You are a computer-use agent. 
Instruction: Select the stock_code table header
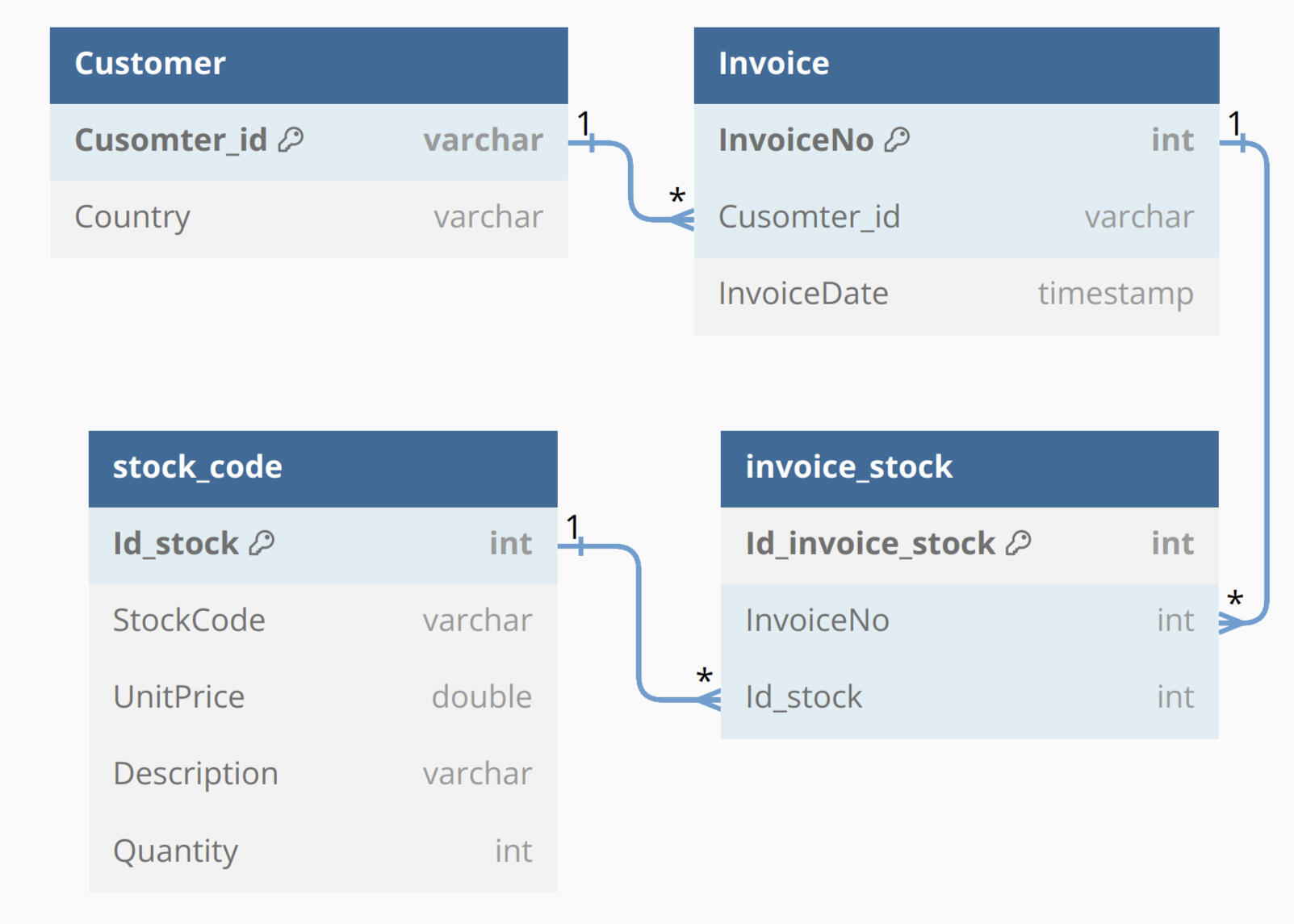coord(322,468)
